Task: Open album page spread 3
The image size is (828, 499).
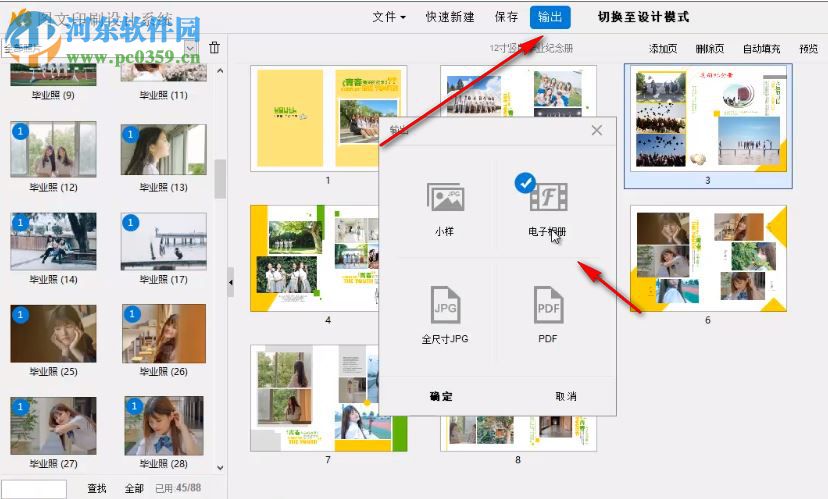Action: [708, 118]
